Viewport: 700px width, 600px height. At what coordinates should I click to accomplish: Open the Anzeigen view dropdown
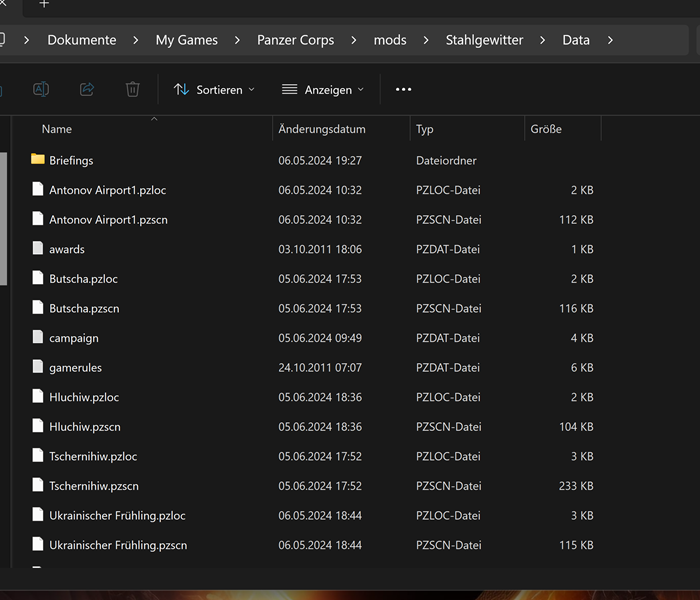click(323, 90)
